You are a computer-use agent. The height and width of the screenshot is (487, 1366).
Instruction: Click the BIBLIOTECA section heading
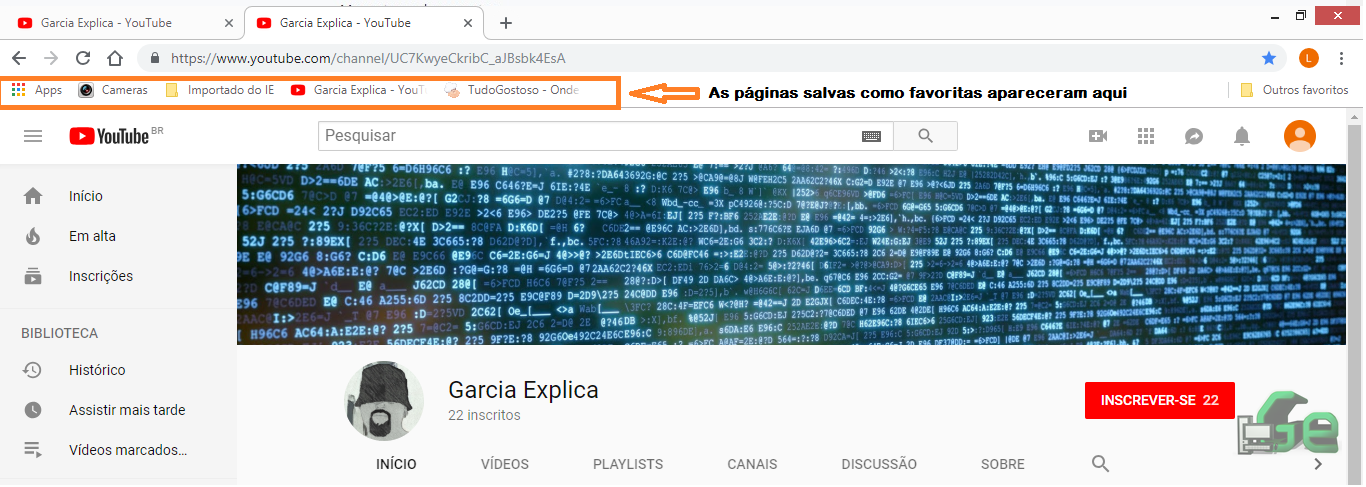[x=60, y=333]
